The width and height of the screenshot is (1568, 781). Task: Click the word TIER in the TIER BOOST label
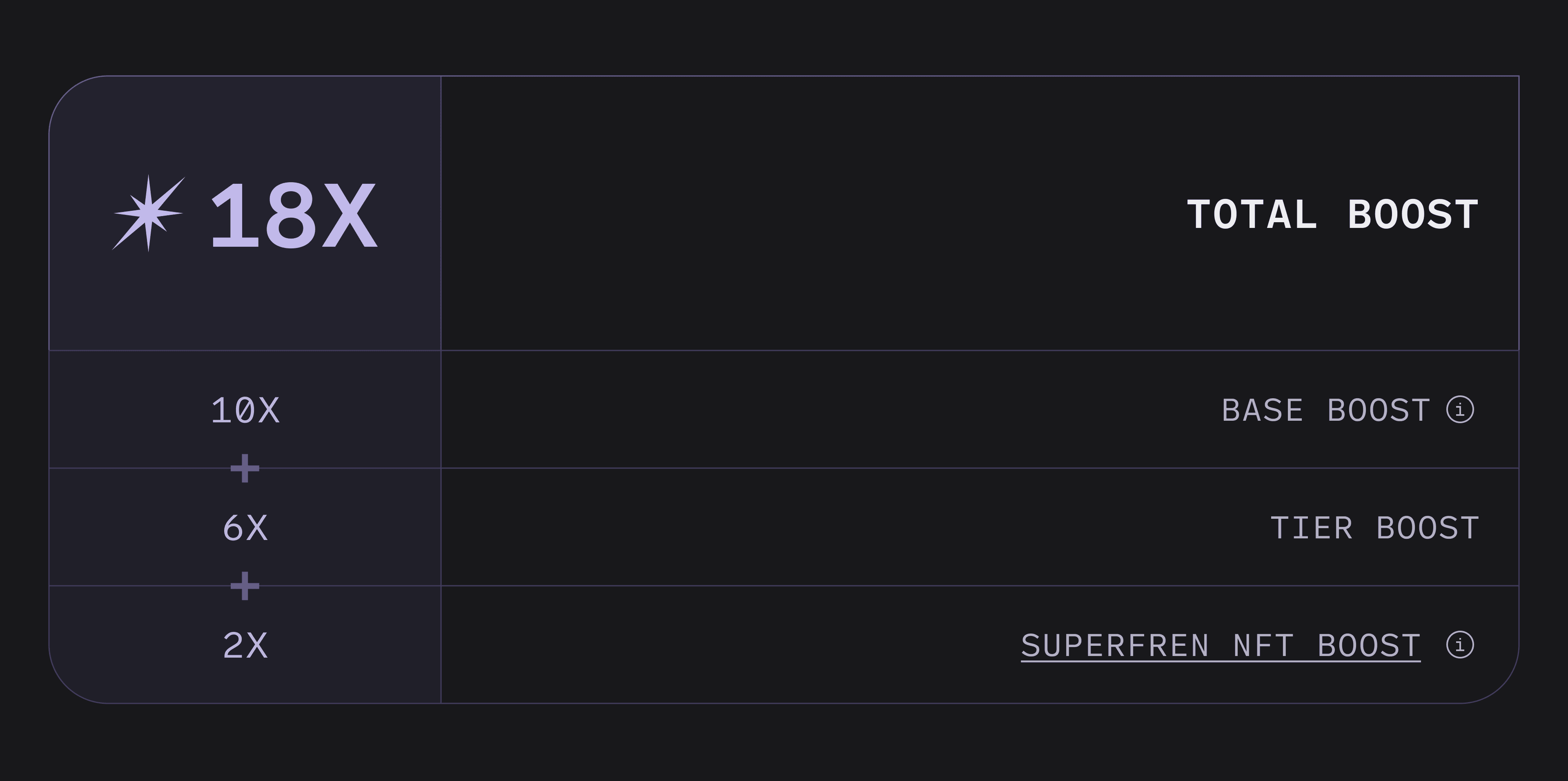coord(1311,528)
